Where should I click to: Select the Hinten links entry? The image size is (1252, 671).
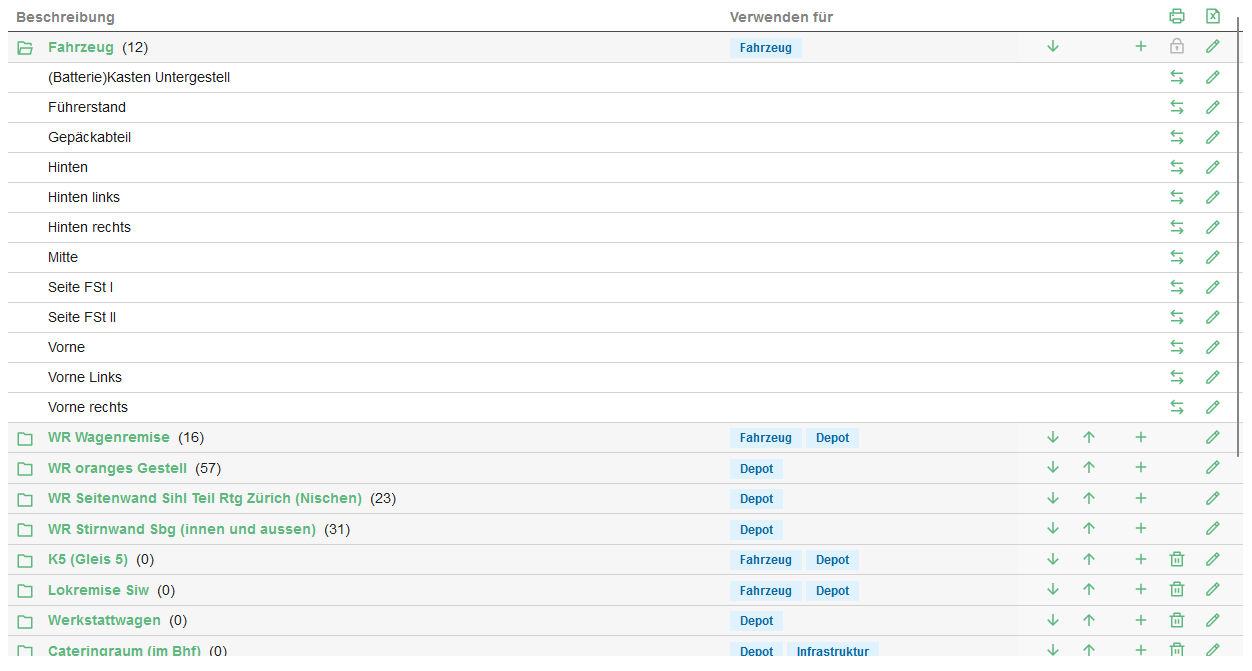[x=84, y=197]
